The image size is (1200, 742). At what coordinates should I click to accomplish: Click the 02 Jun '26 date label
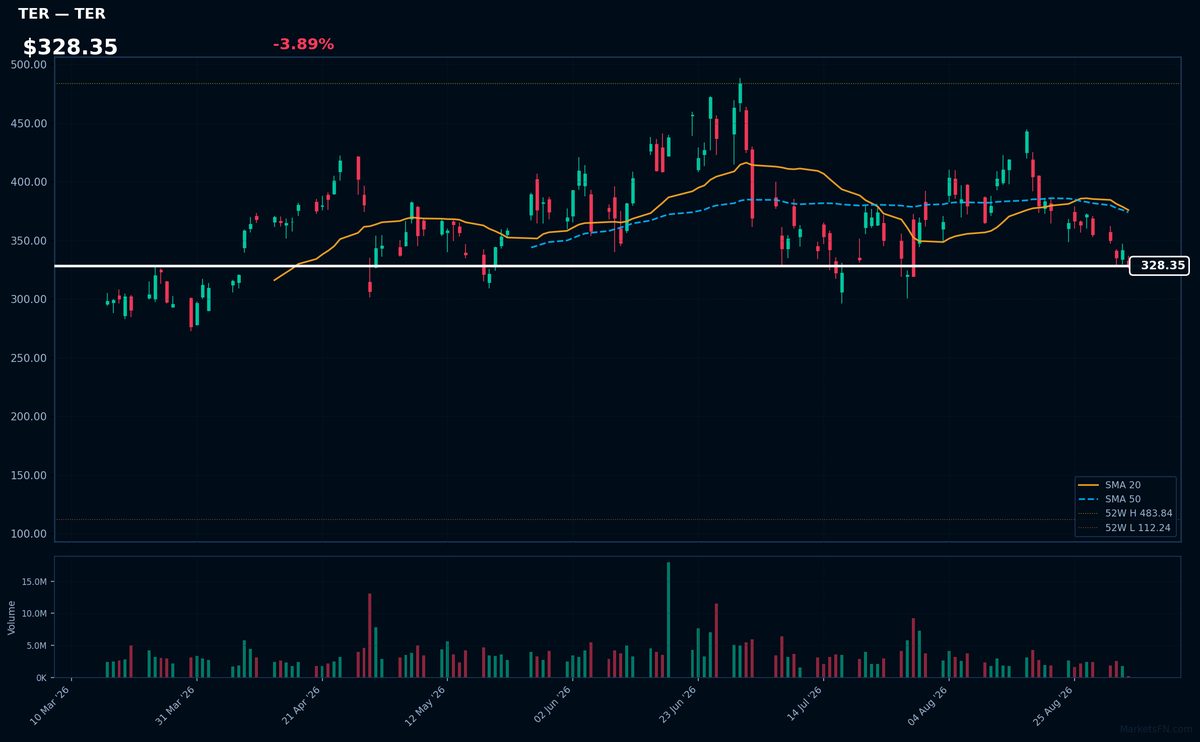click(551, 705)
